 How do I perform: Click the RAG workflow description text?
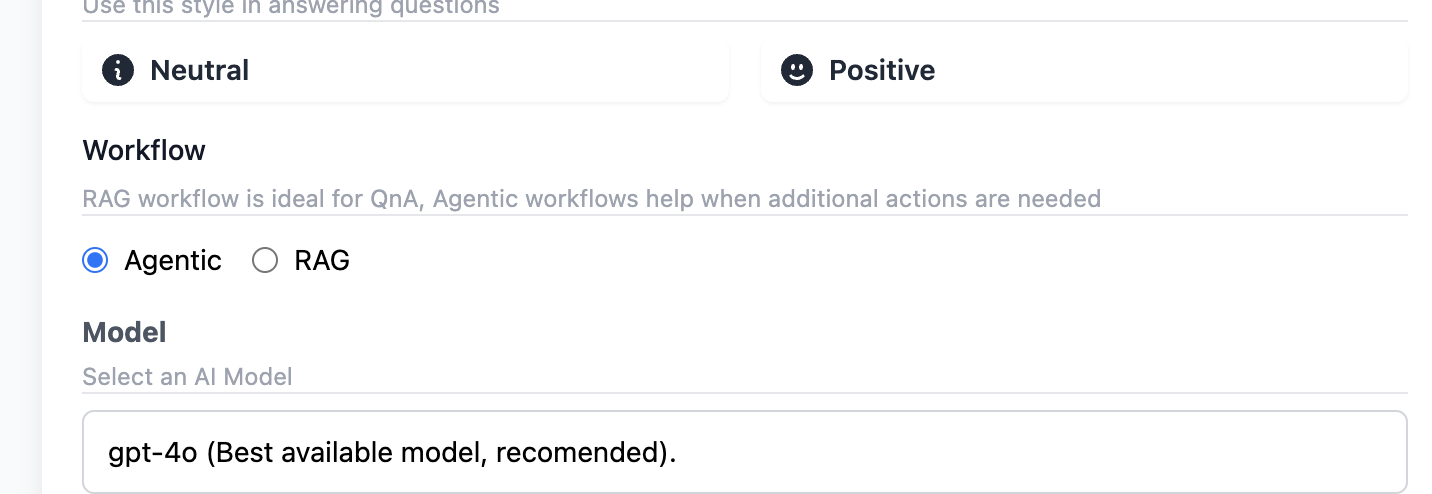pyautogui.click(x=591, y=198)
